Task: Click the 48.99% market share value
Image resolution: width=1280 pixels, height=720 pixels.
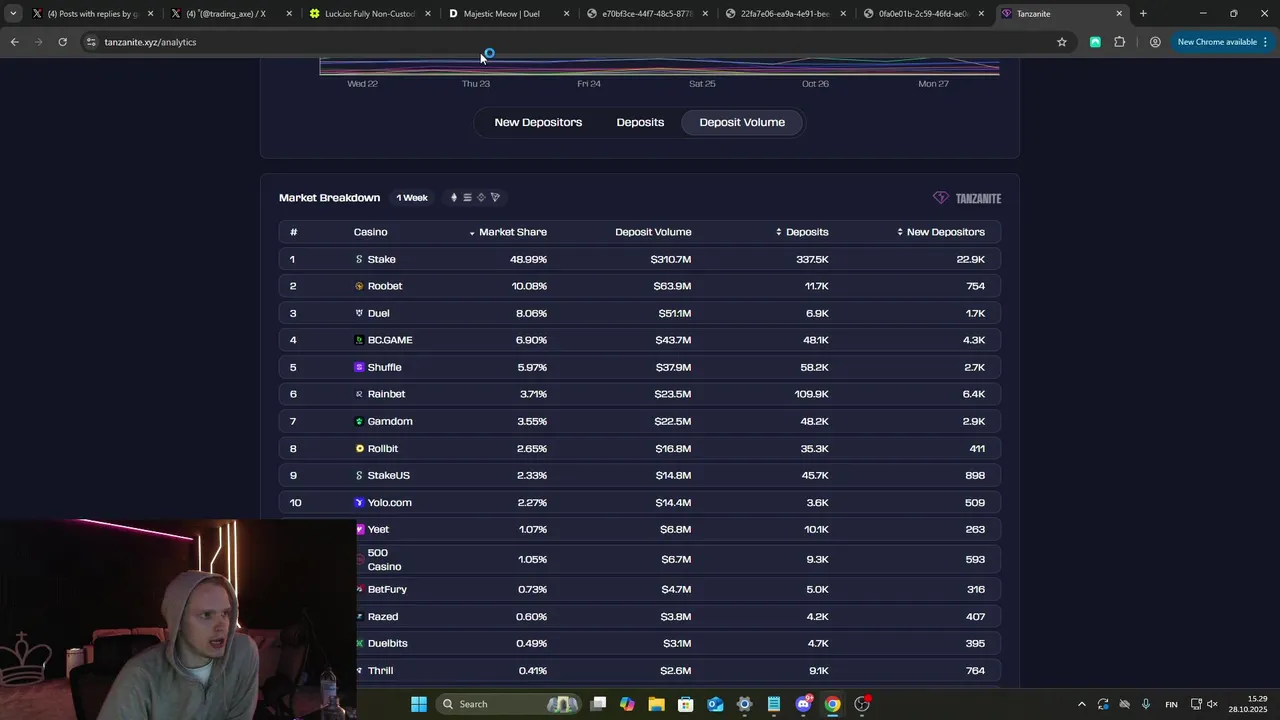Action: coord(528,259)
